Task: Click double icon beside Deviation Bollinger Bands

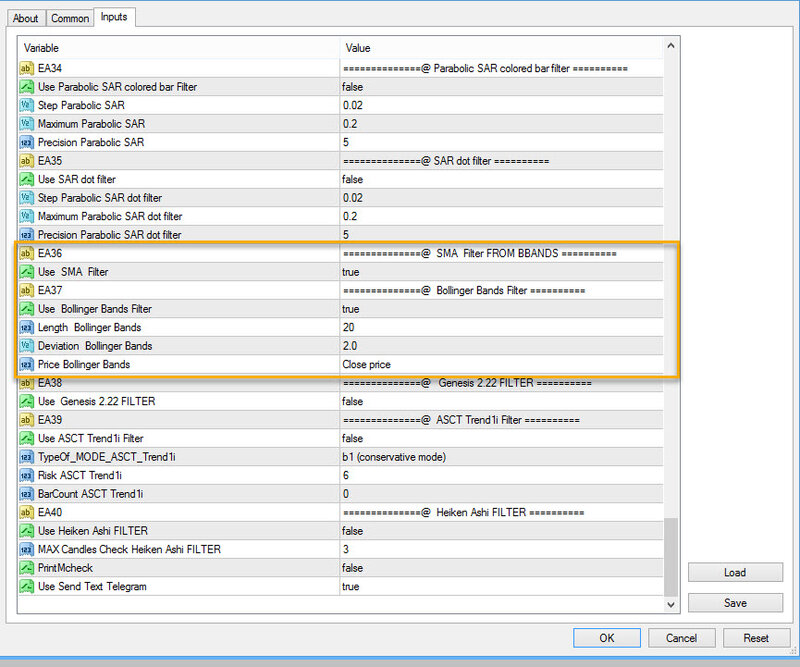Action: (27, 346)
